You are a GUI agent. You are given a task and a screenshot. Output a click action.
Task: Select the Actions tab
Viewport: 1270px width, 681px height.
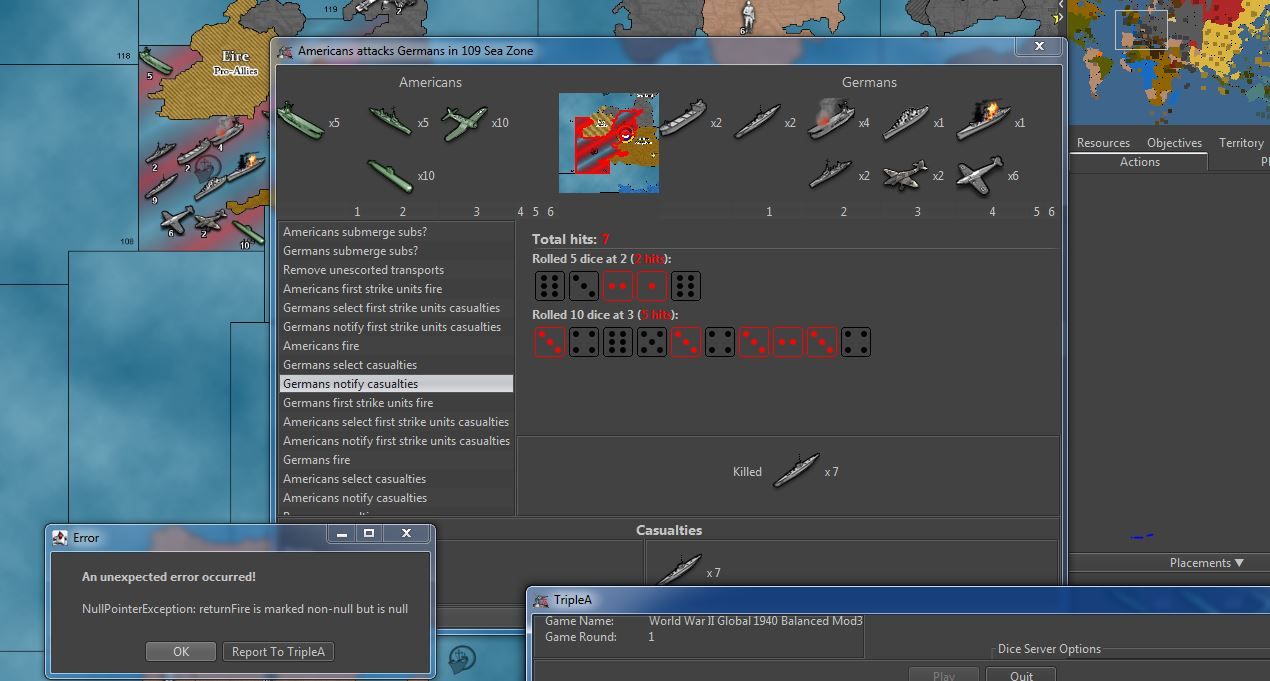[1139, 162]
